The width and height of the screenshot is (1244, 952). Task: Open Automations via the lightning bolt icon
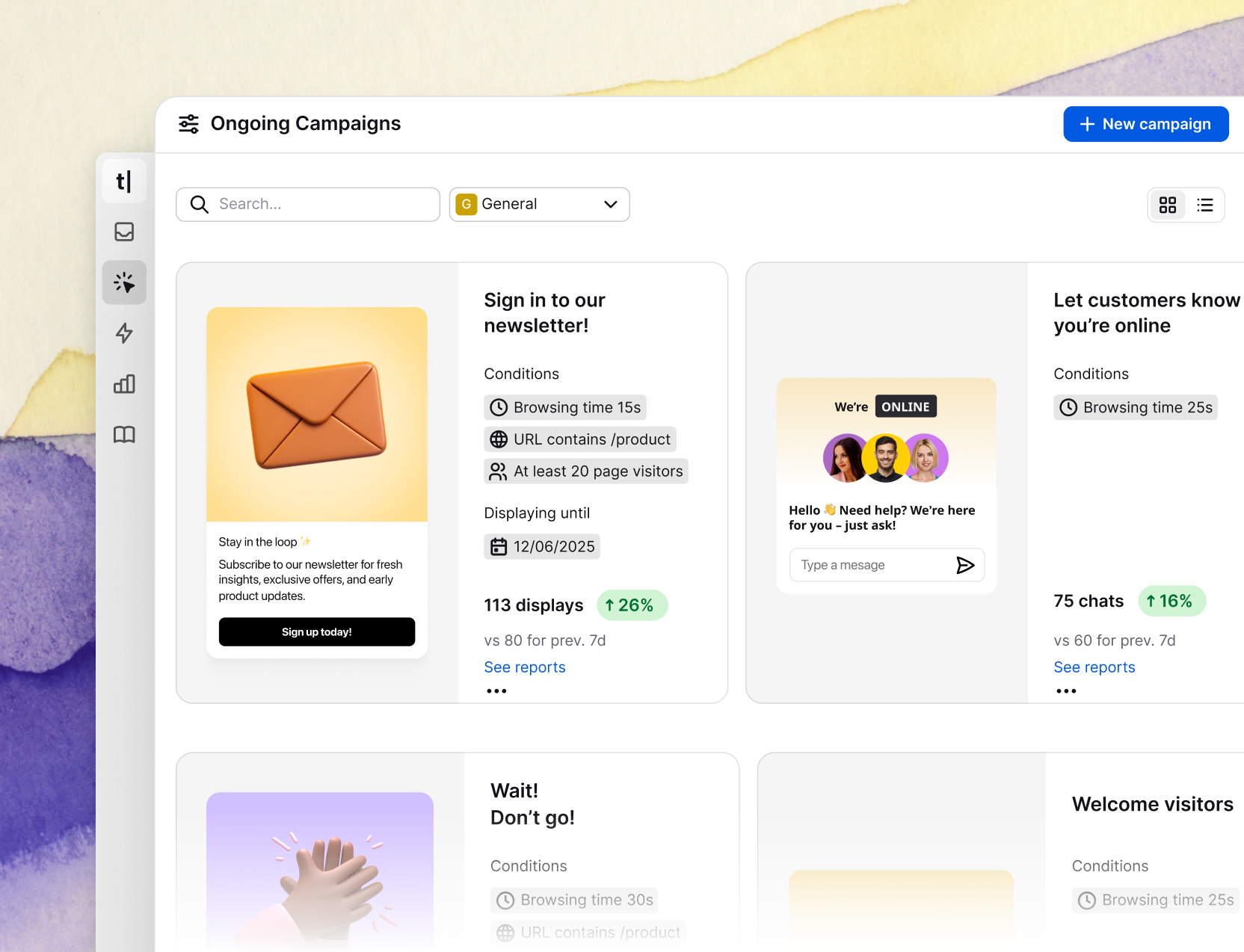(x=124, y=334)
